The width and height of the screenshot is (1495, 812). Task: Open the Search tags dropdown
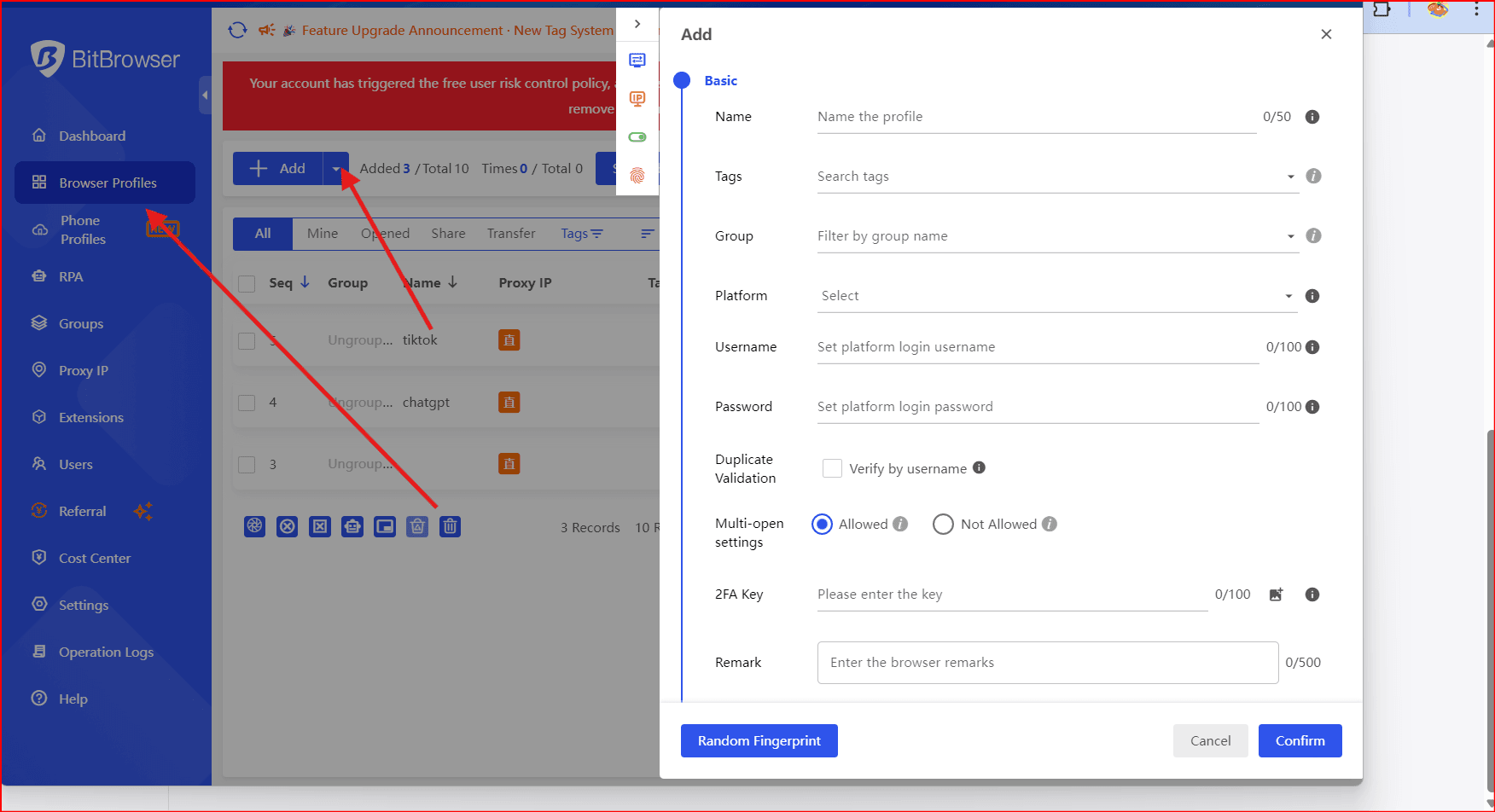pos(1056,177)
